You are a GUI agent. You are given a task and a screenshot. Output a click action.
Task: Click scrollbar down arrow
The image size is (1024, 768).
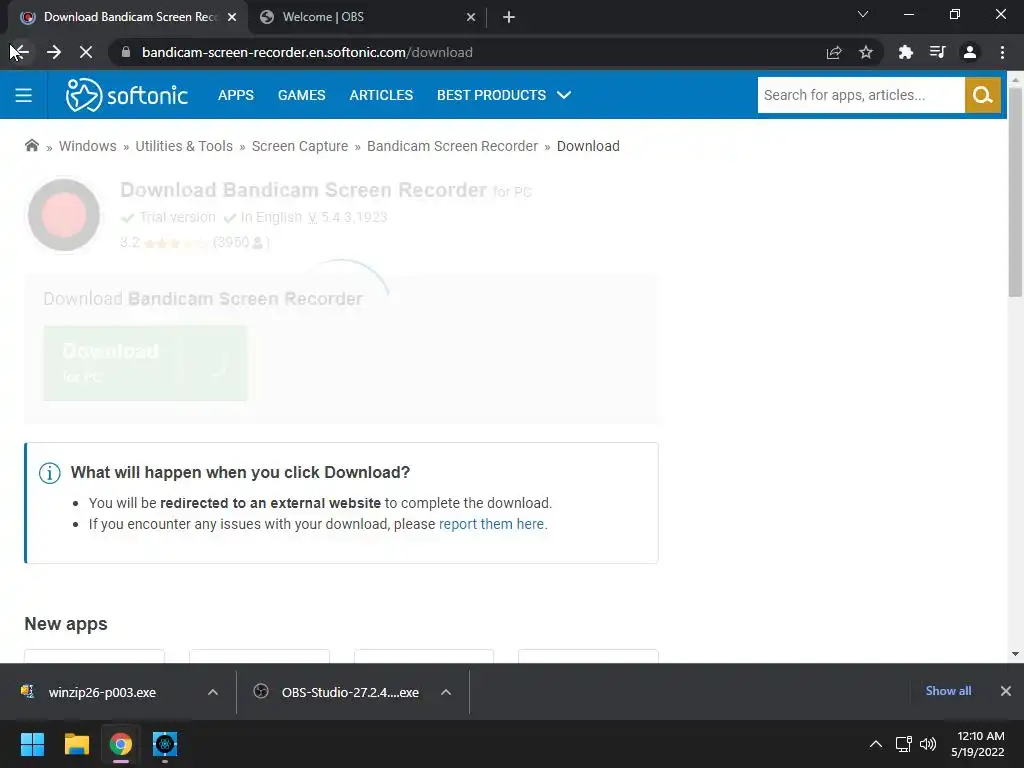point(1015,654)
